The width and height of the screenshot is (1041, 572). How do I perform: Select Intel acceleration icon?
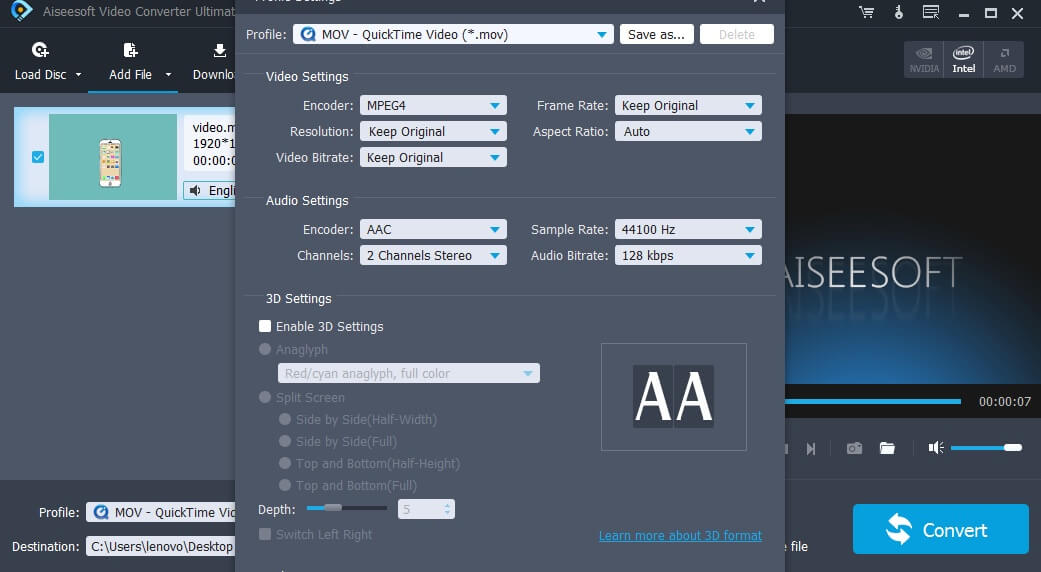pos(963,59)
